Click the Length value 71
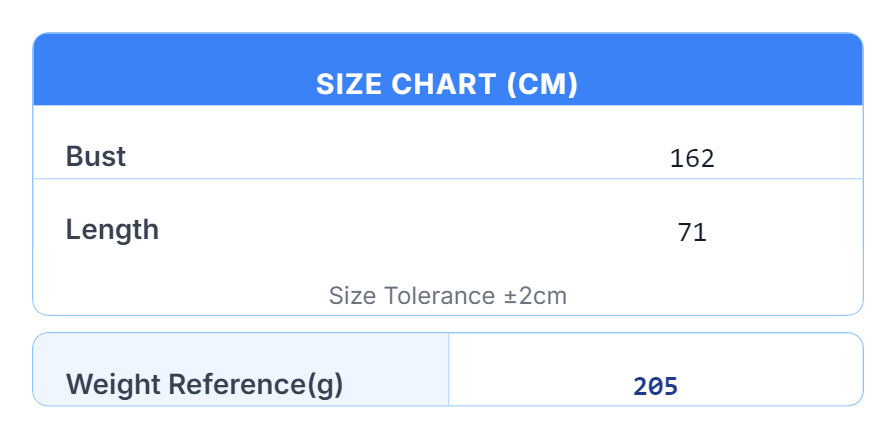This screenshot has width=896, height=440. [692, 233]
